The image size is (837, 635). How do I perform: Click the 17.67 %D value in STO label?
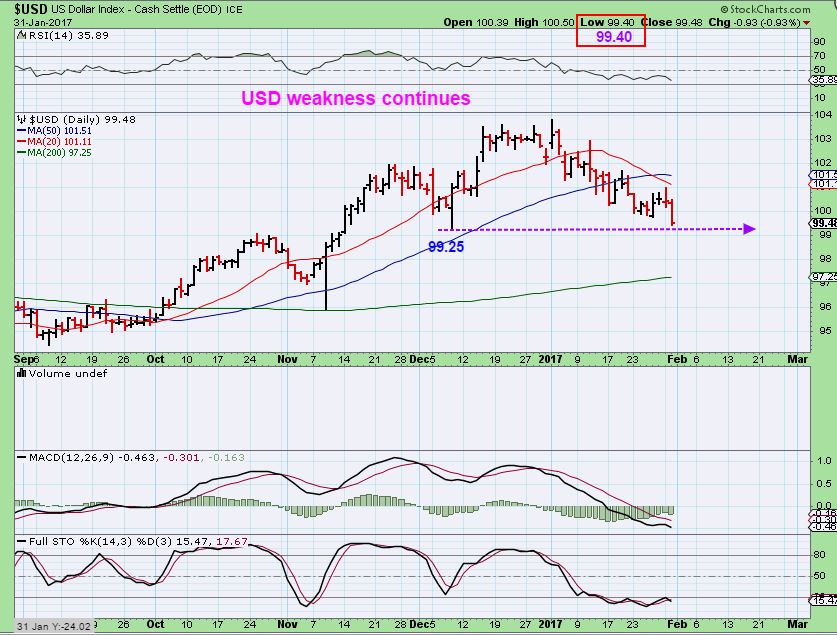(232, 542)
